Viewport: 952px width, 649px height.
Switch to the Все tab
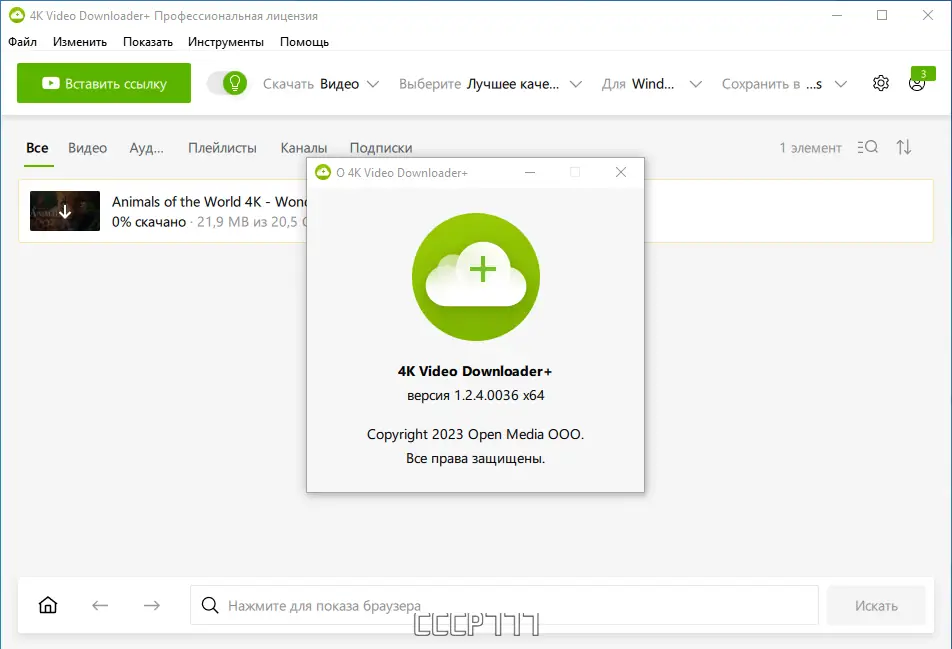[x=37, y=148]
